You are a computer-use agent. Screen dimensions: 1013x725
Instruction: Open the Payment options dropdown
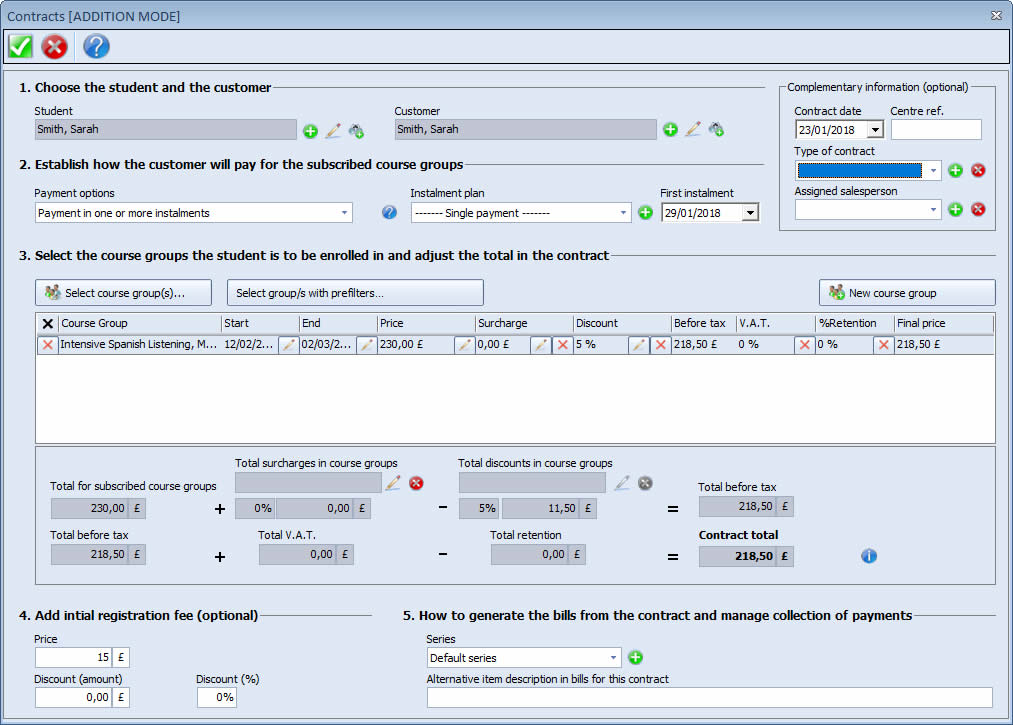pyautogui.click(x=344, y=213)
